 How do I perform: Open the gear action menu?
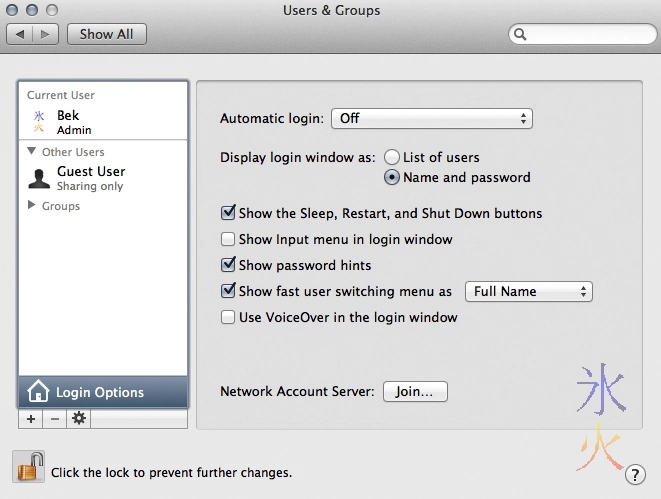(78, 419)
